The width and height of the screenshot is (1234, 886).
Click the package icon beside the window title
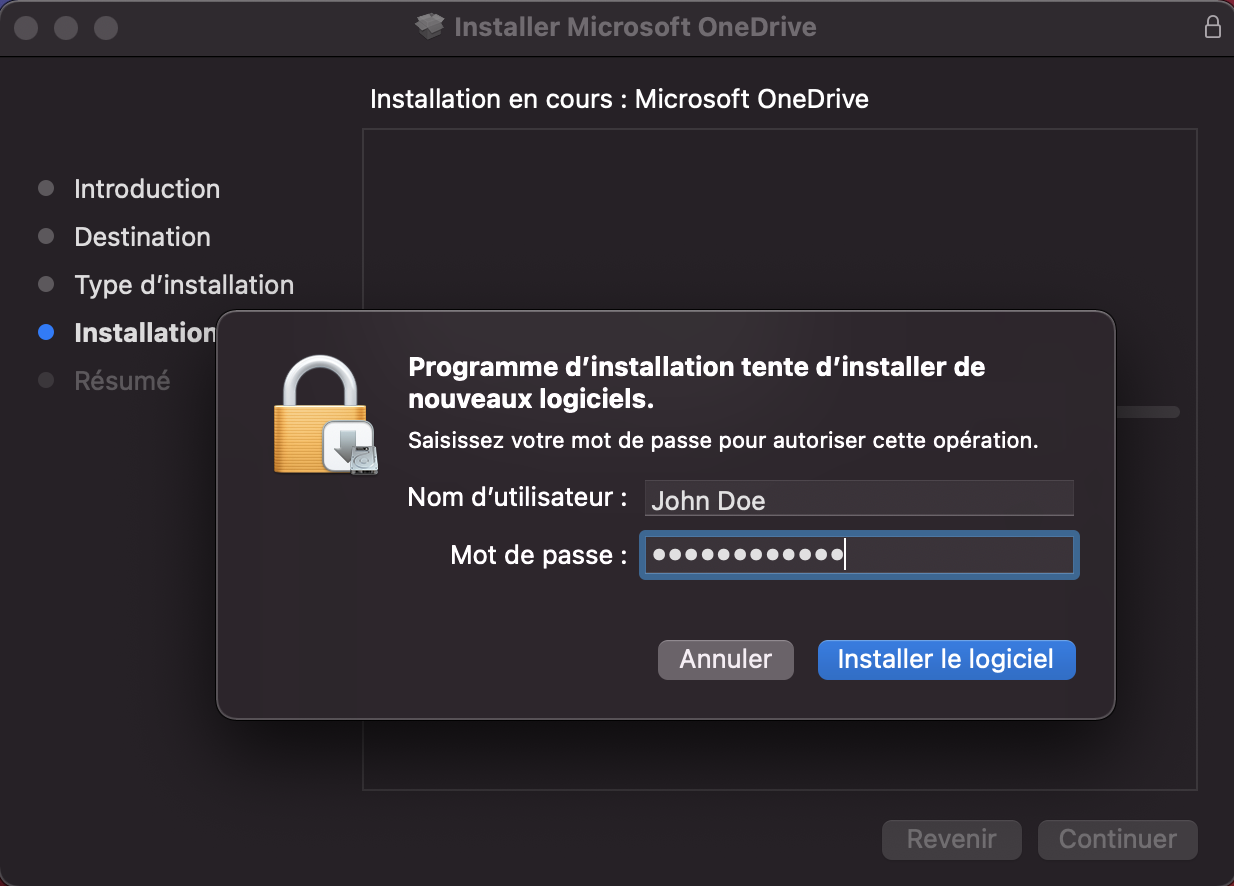coord(430,27)
